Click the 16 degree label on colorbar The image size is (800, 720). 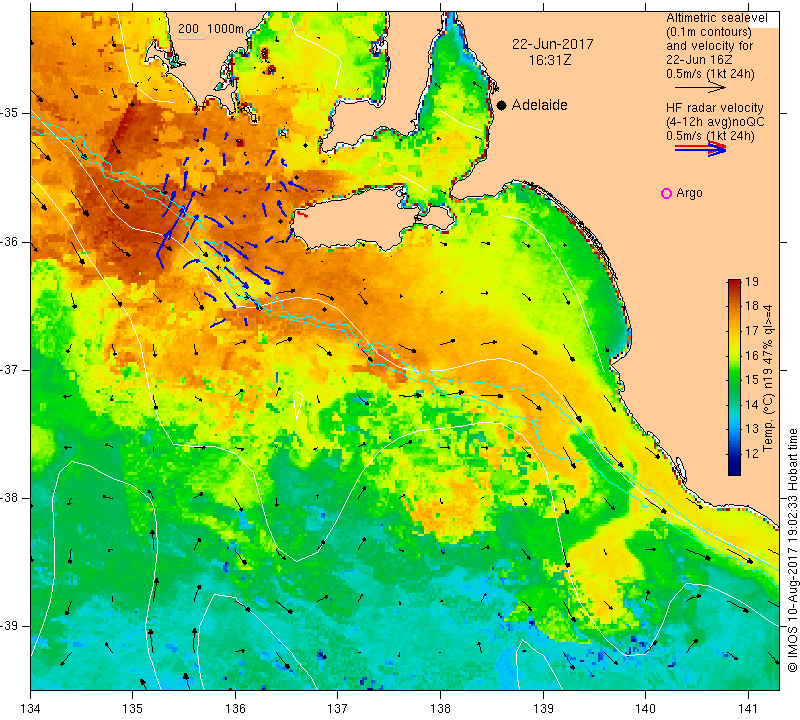752,355
